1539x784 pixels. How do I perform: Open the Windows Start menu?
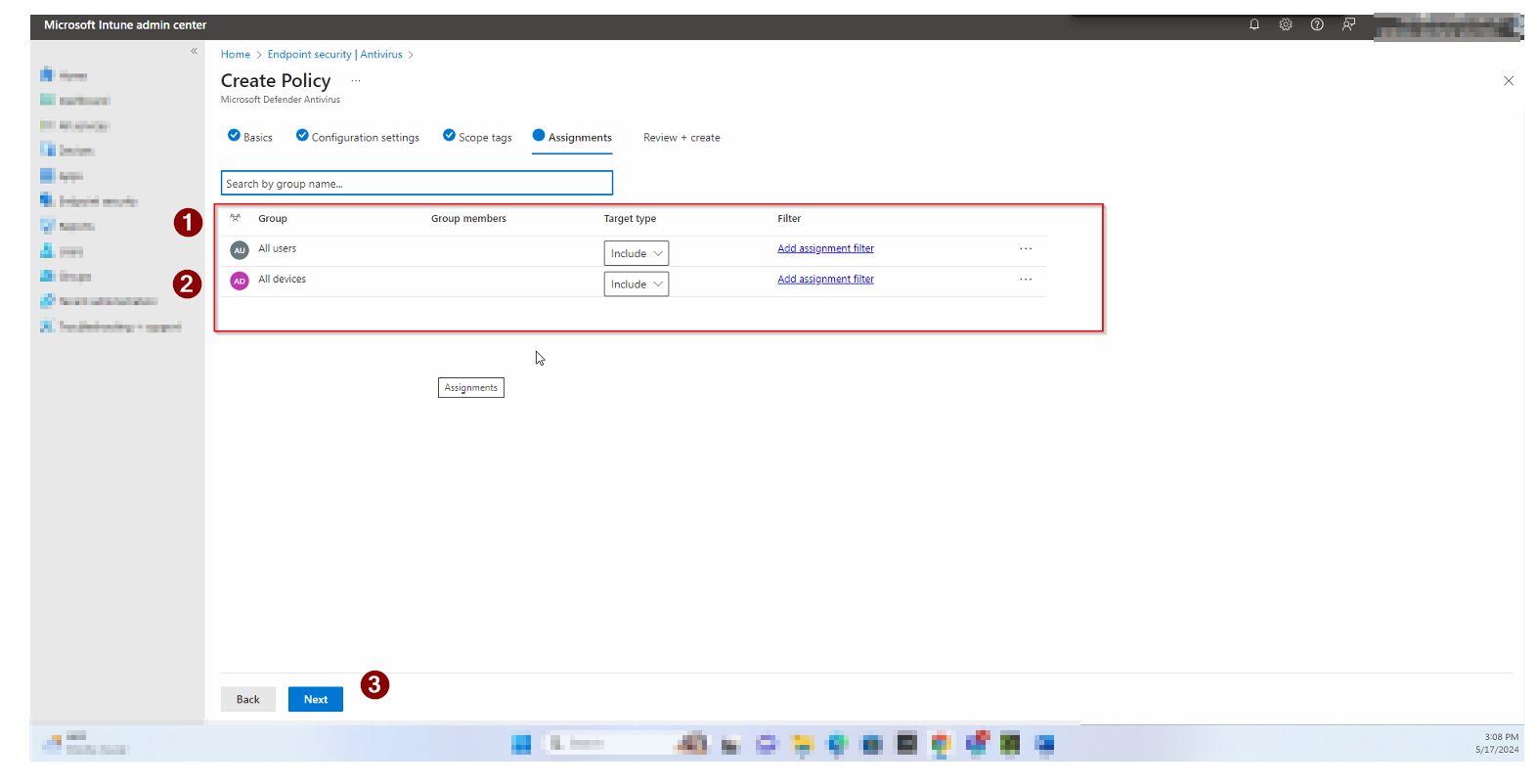tap(521, 745)
